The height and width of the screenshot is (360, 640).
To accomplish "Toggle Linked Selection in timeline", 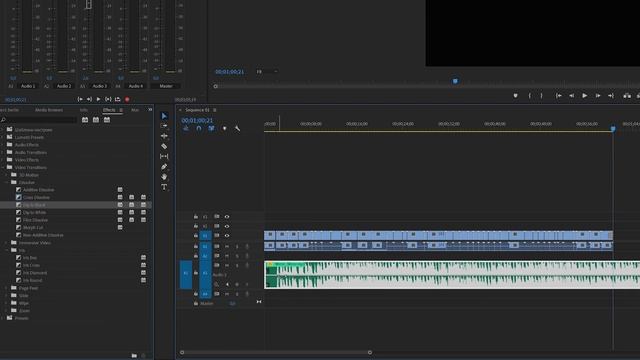I will coord(211,129).
